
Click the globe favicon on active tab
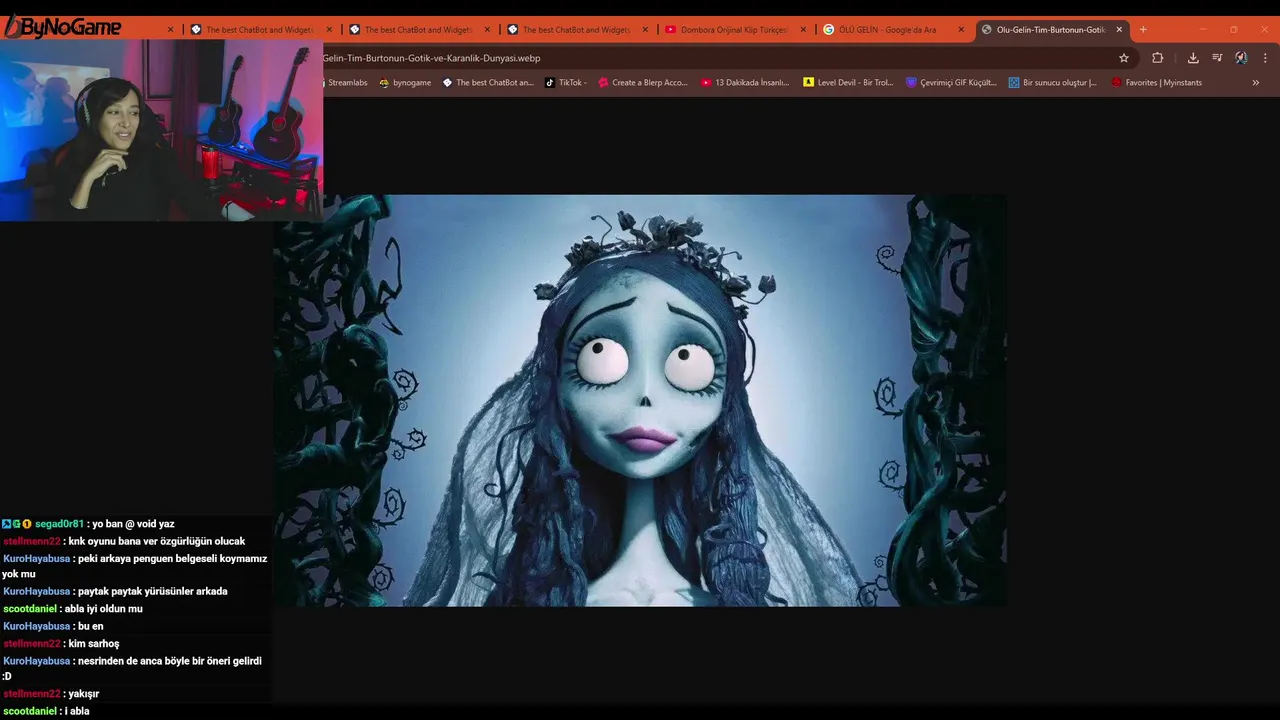[987, 29]
